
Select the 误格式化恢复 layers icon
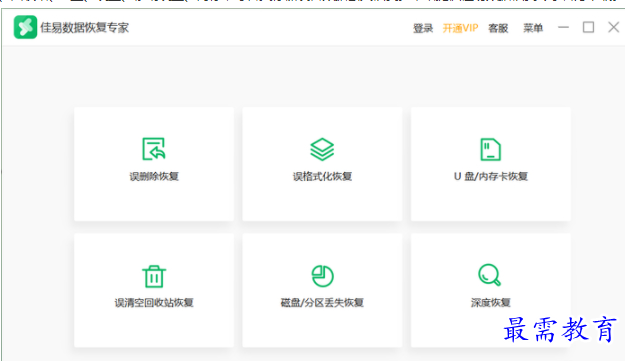[322, 149]
